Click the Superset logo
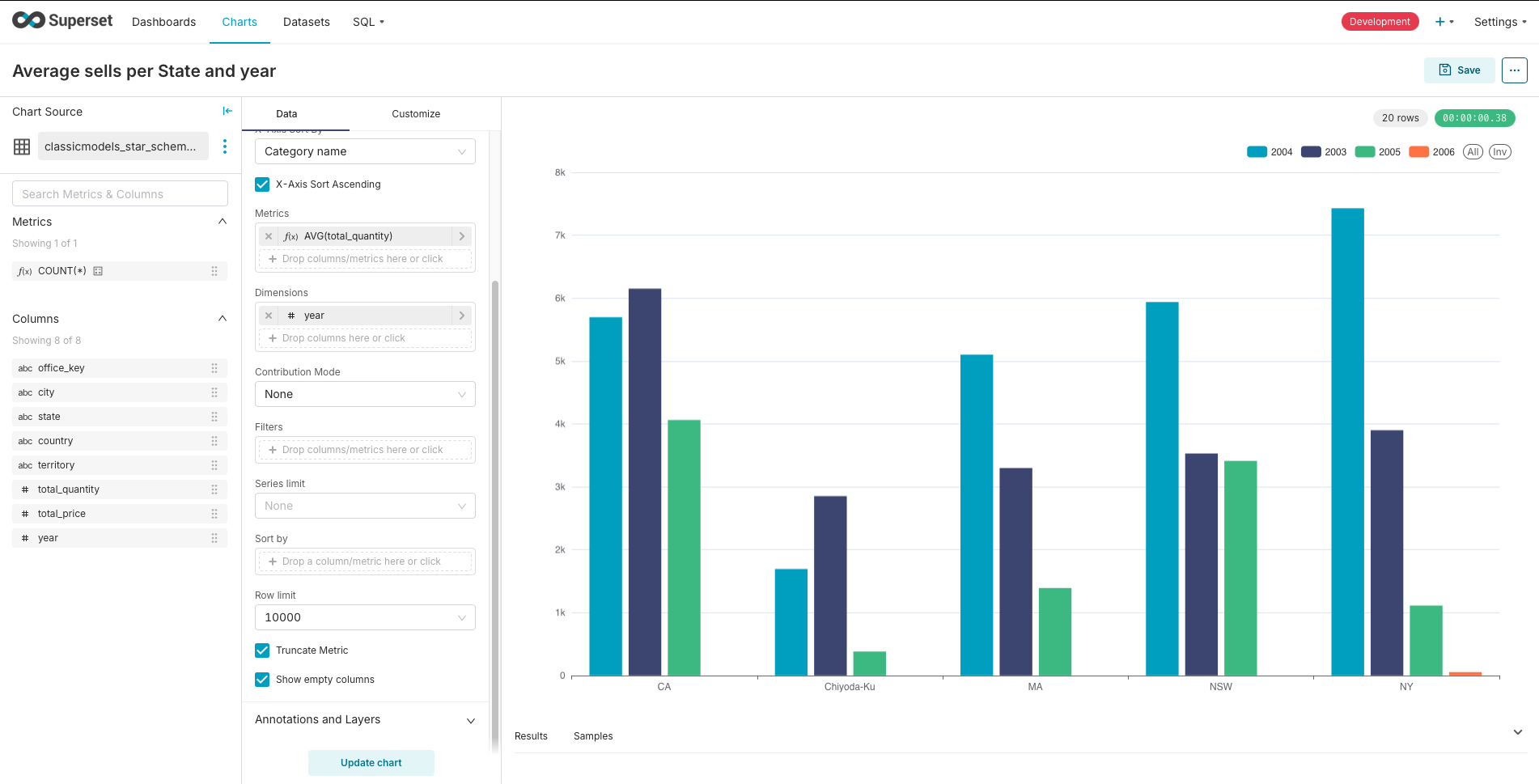This screenshot has height=784, width=1539. coord(62,21)
